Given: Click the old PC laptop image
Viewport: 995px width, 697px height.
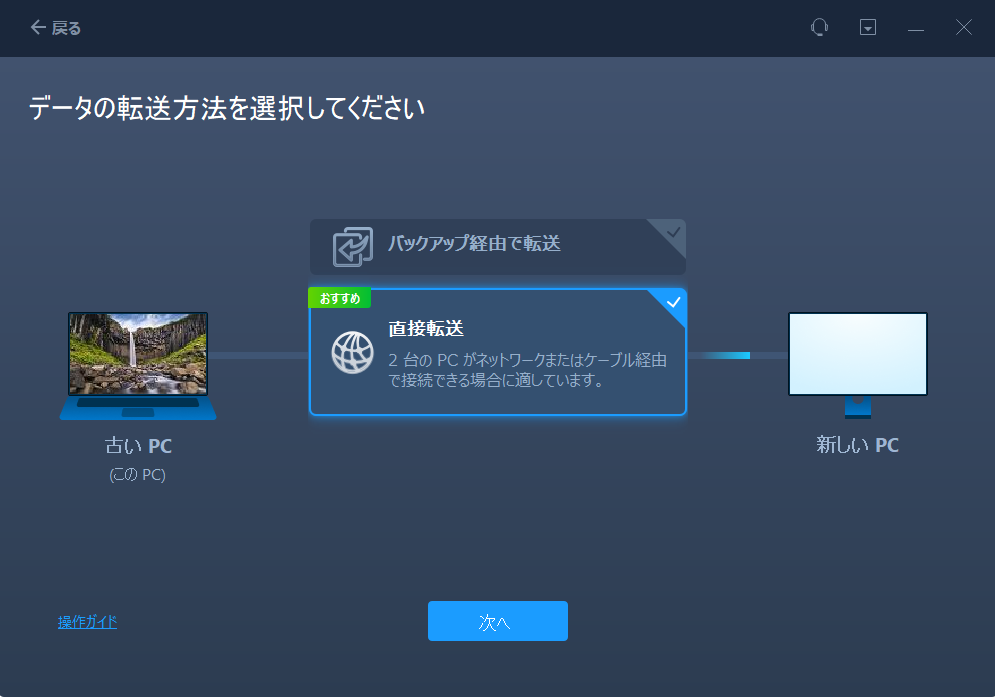Looking at the screenshot, I should point(138,366).
